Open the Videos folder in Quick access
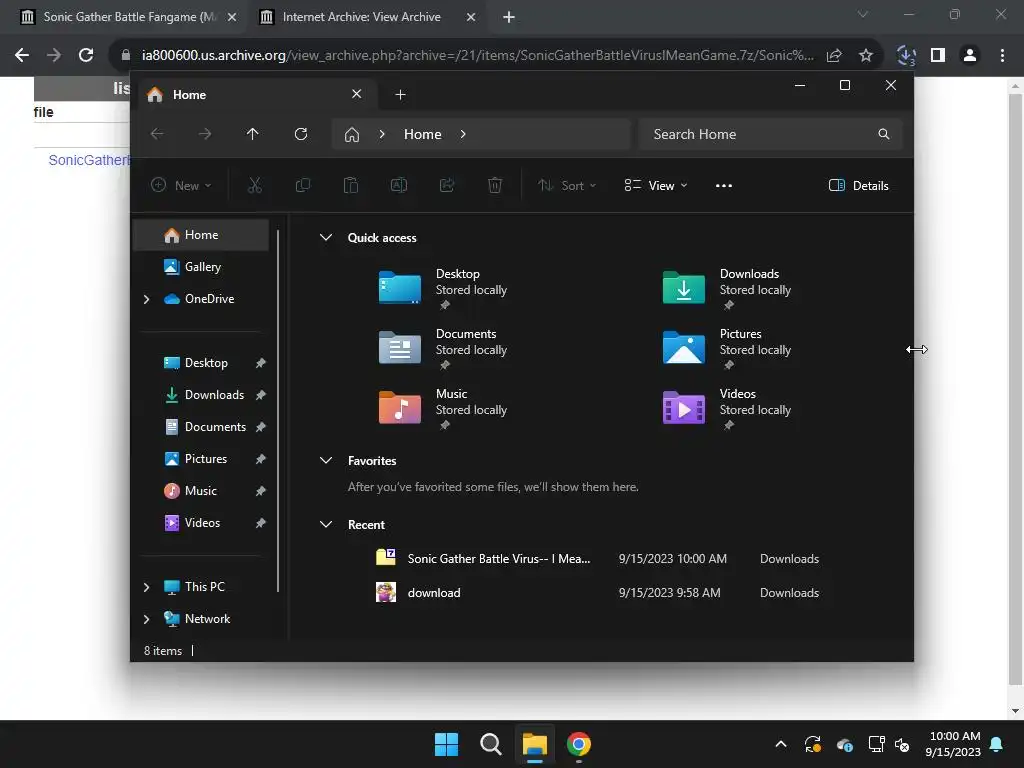 [x=728, y=409]
